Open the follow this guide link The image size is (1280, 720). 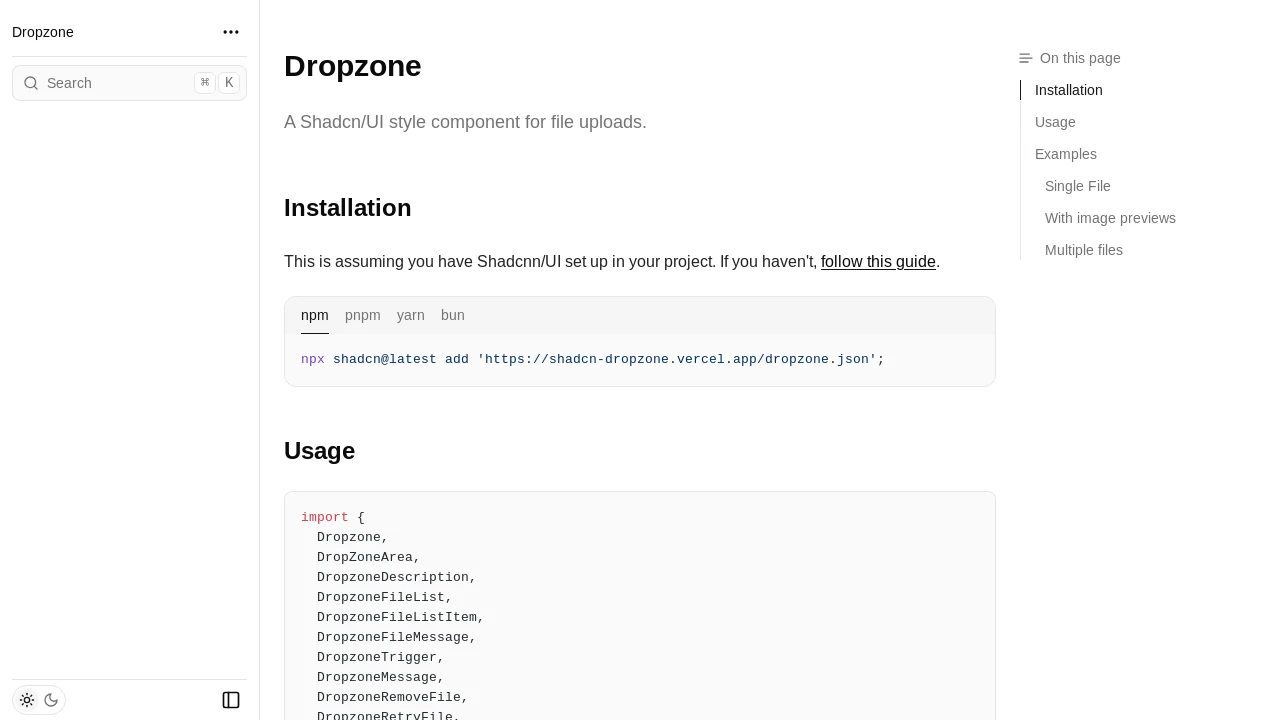click(x=878, y=262)
